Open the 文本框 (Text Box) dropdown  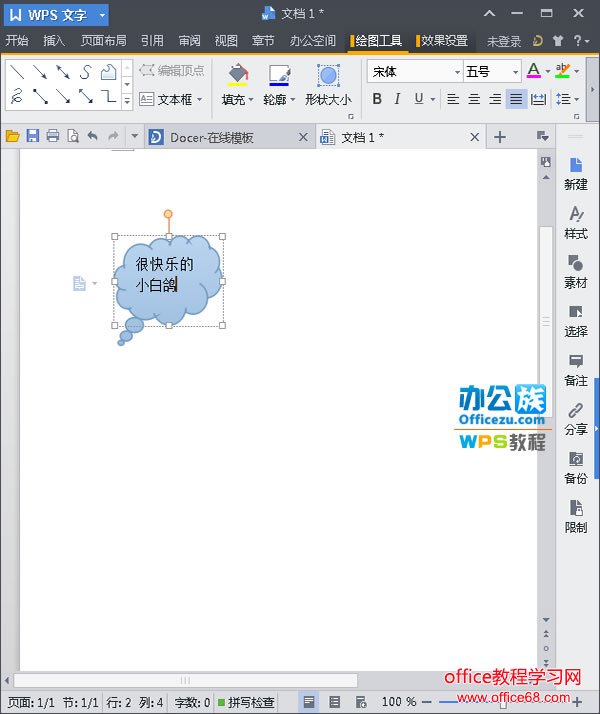point(170,99)
